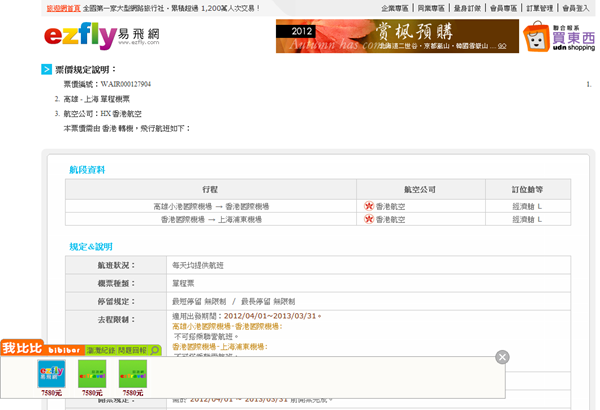Open 企業專區 in the top menu
The image size is (600, 410).
pyautogui.click(x=396, y=7)
